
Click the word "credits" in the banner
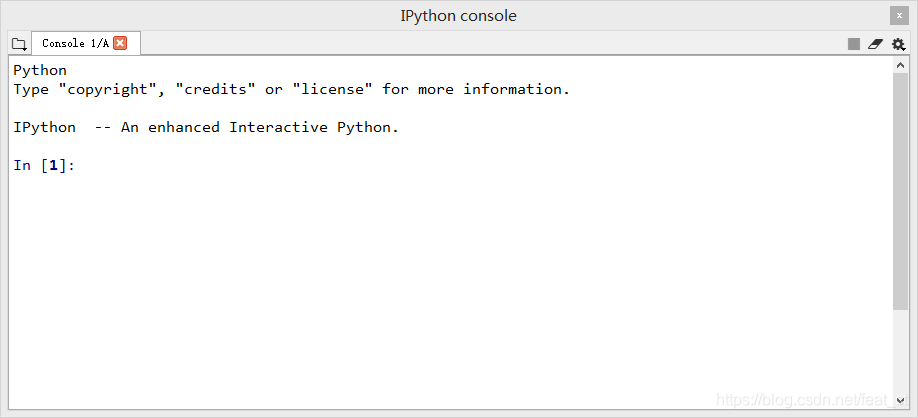pyautogui.click(x=215, y=89)
